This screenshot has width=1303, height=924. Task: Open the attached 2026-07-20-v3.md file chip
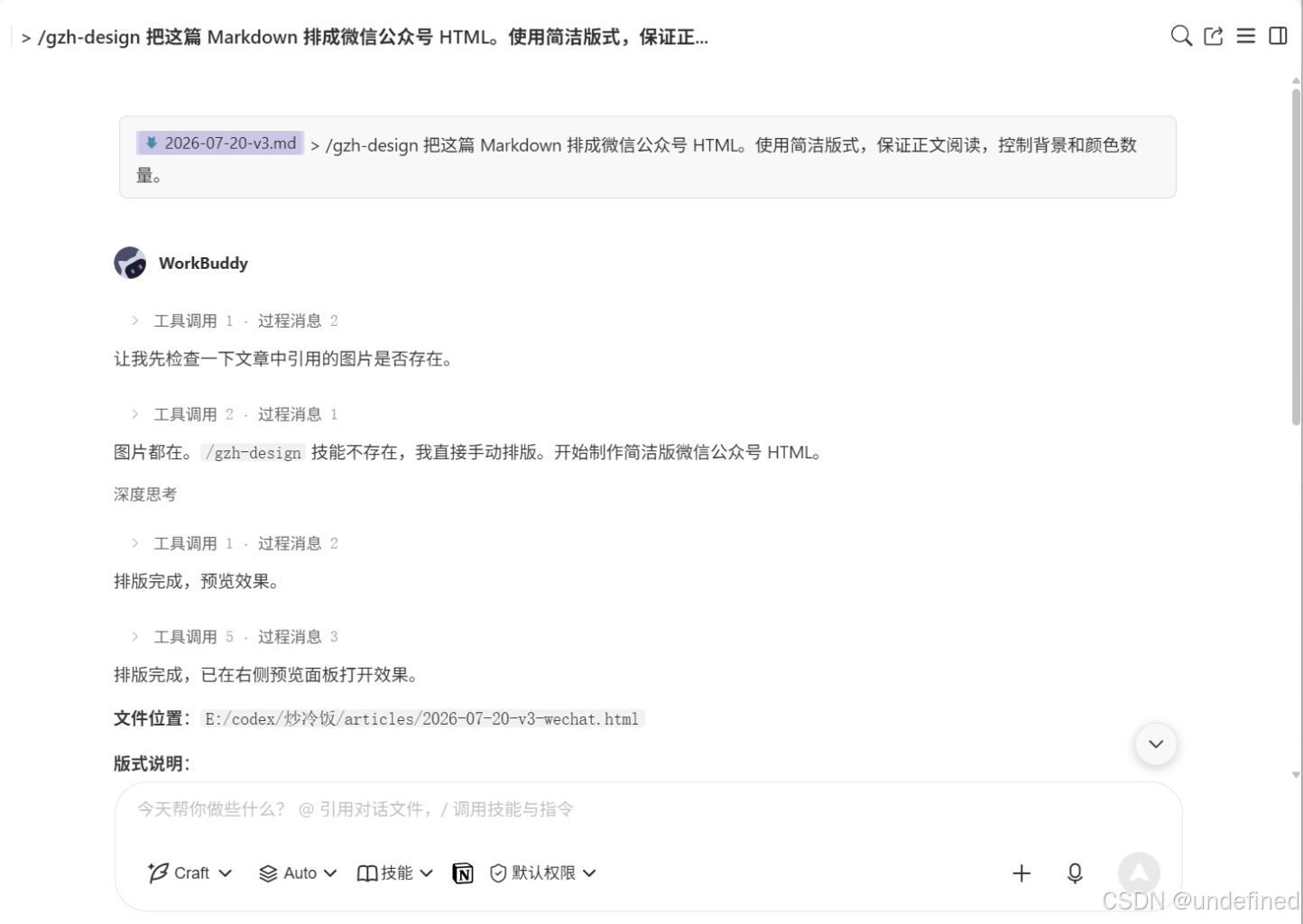click(220, 143)
